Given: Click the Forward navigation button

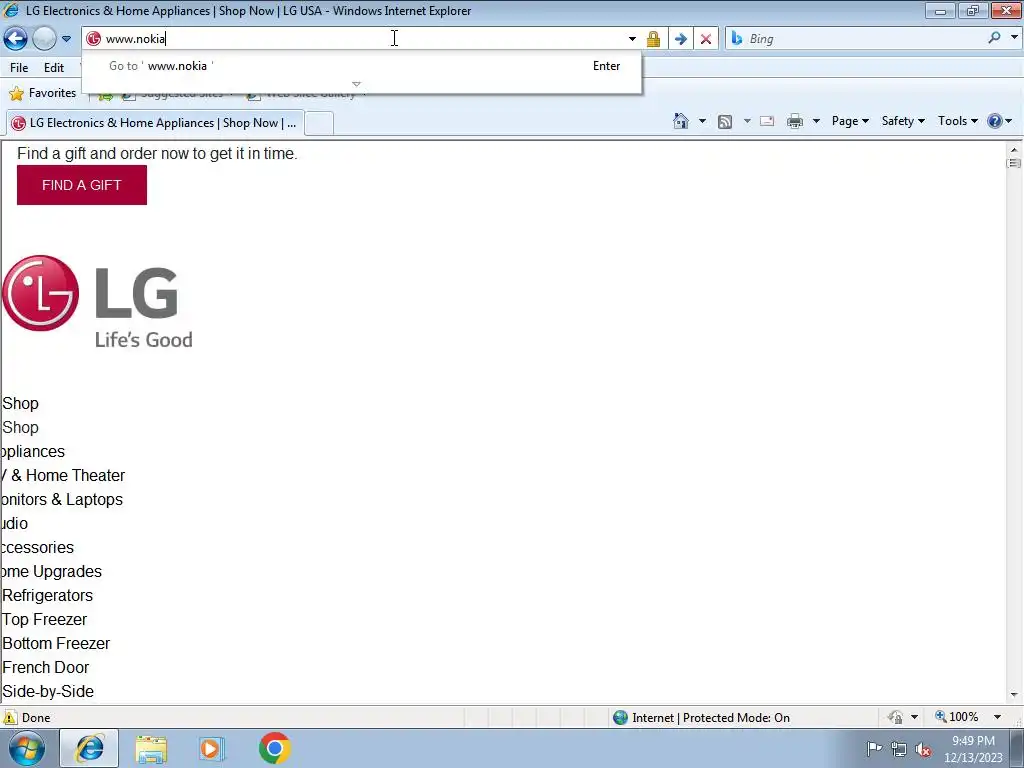Looking at the screenshot, I should (x=44, y=39).
